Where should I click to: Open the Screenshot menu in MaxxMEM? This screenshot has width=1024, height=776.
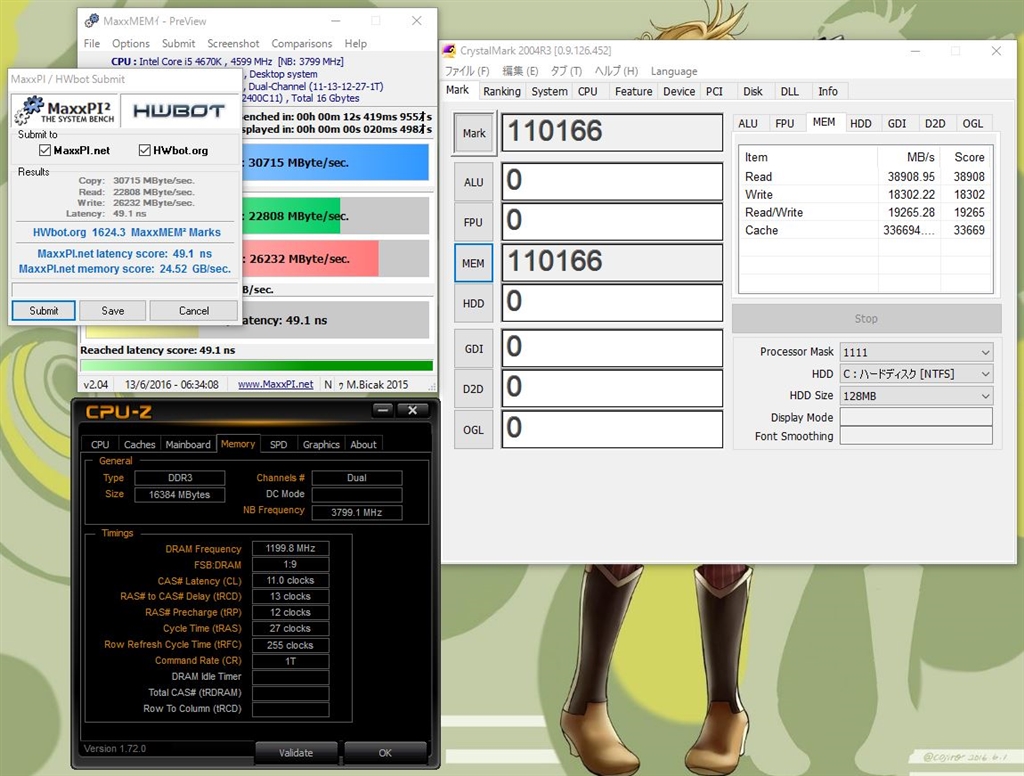[x=233, y=43]
